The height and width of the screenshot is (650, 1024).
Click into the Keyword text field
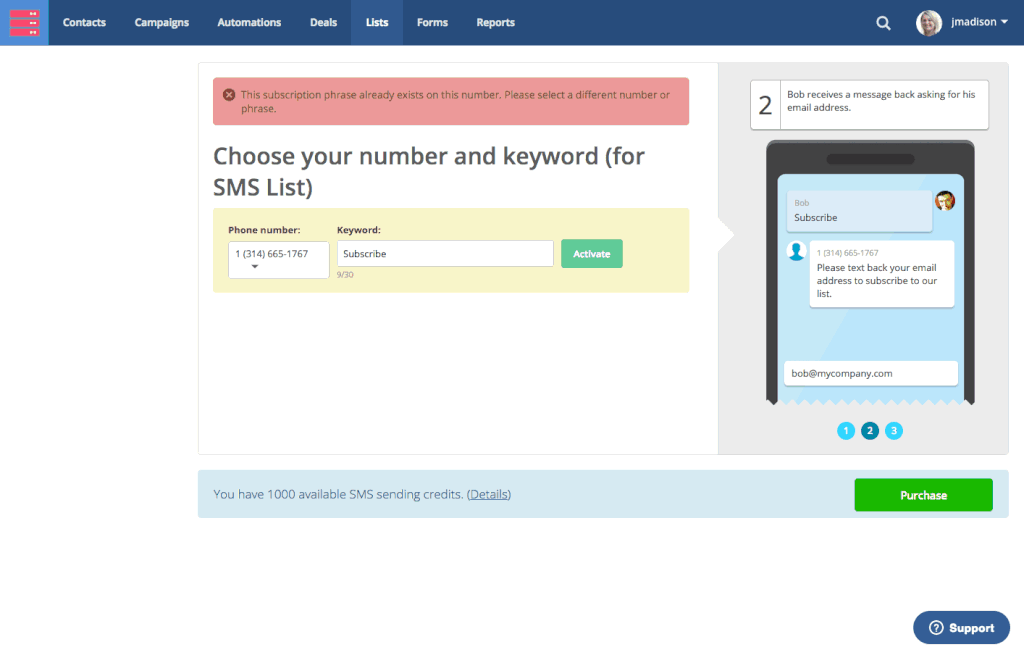coord(445,254)
